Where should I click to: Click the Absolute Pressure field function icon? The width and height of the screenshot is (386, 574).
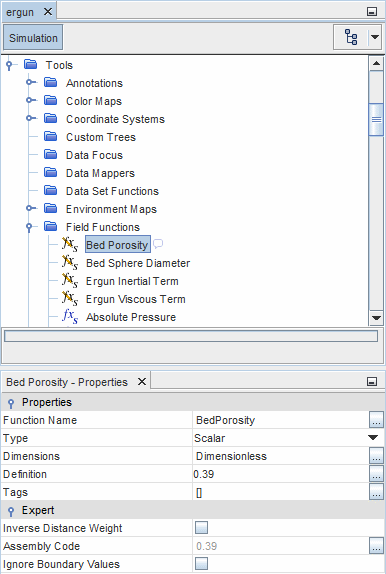[x=70, y=317]
